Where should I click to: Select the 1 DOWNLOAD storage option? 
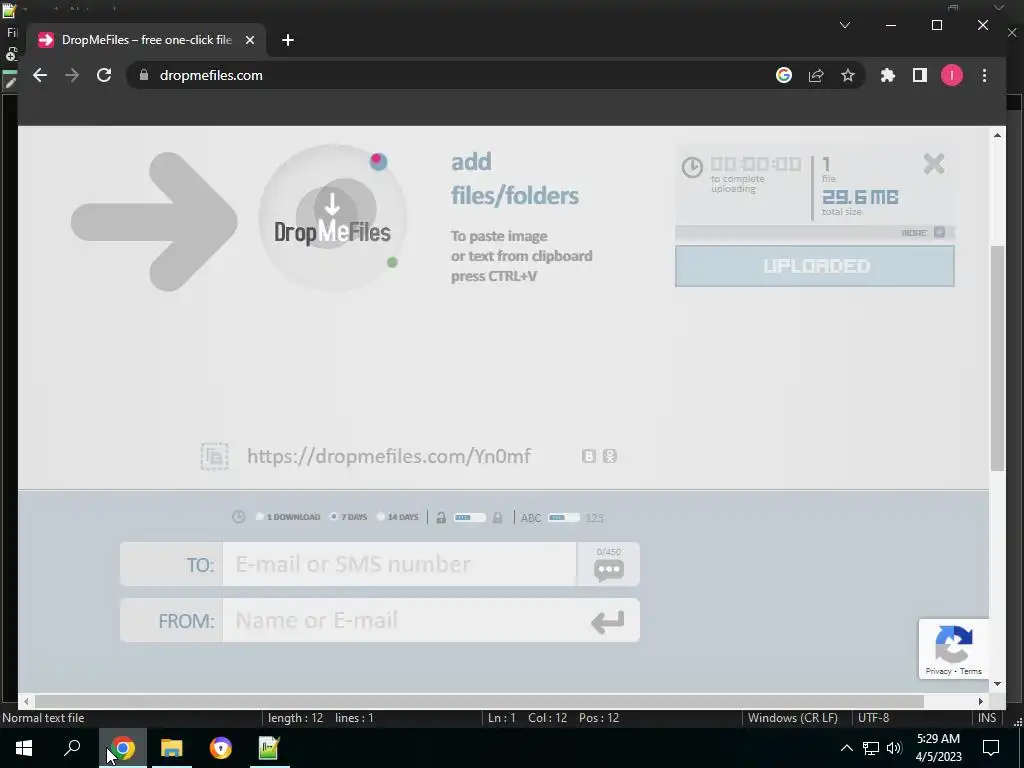(x=287, y=517)
